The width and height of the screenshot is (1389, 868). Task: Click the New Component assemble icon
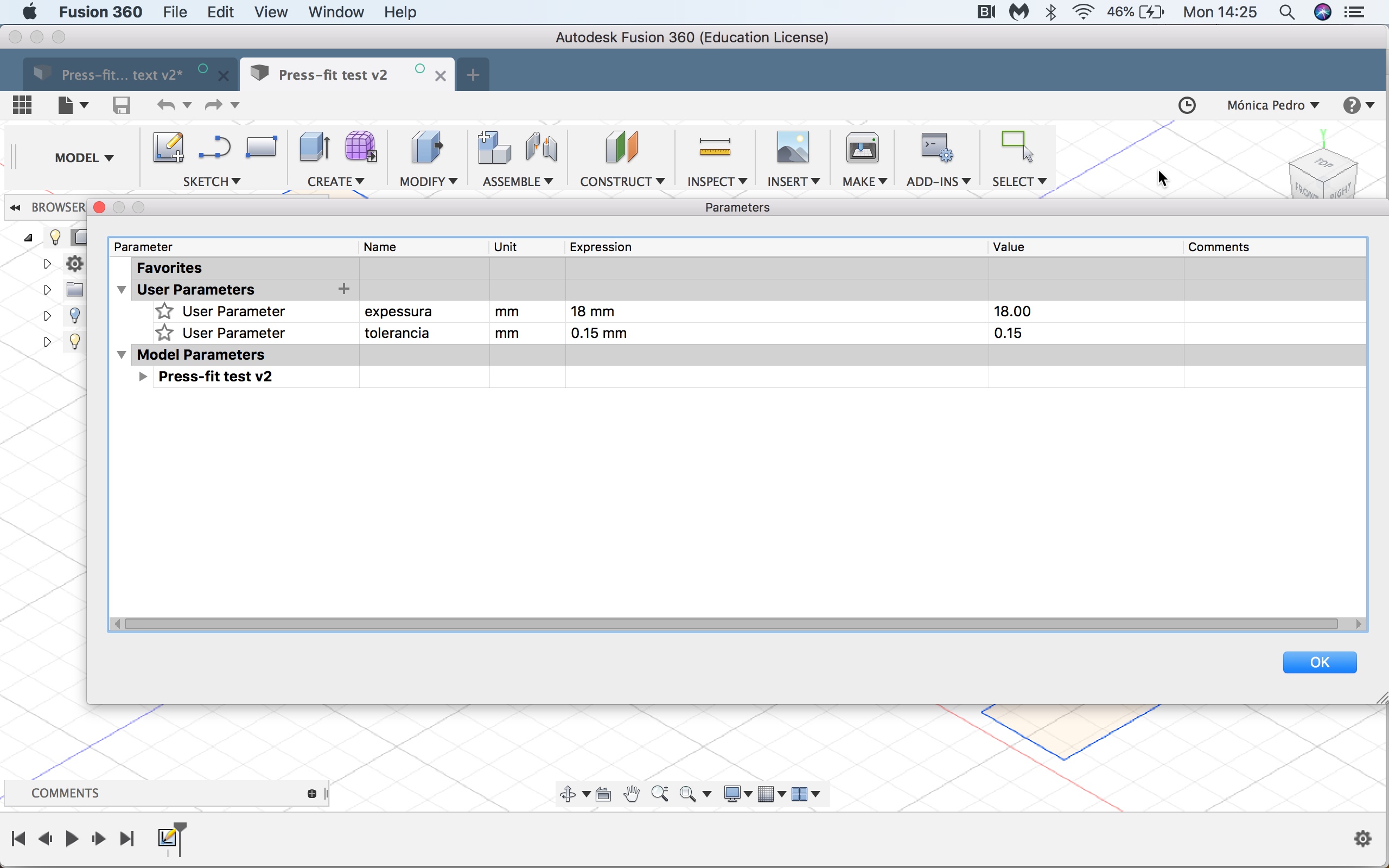pyautogui.click(x=494, y=147)
